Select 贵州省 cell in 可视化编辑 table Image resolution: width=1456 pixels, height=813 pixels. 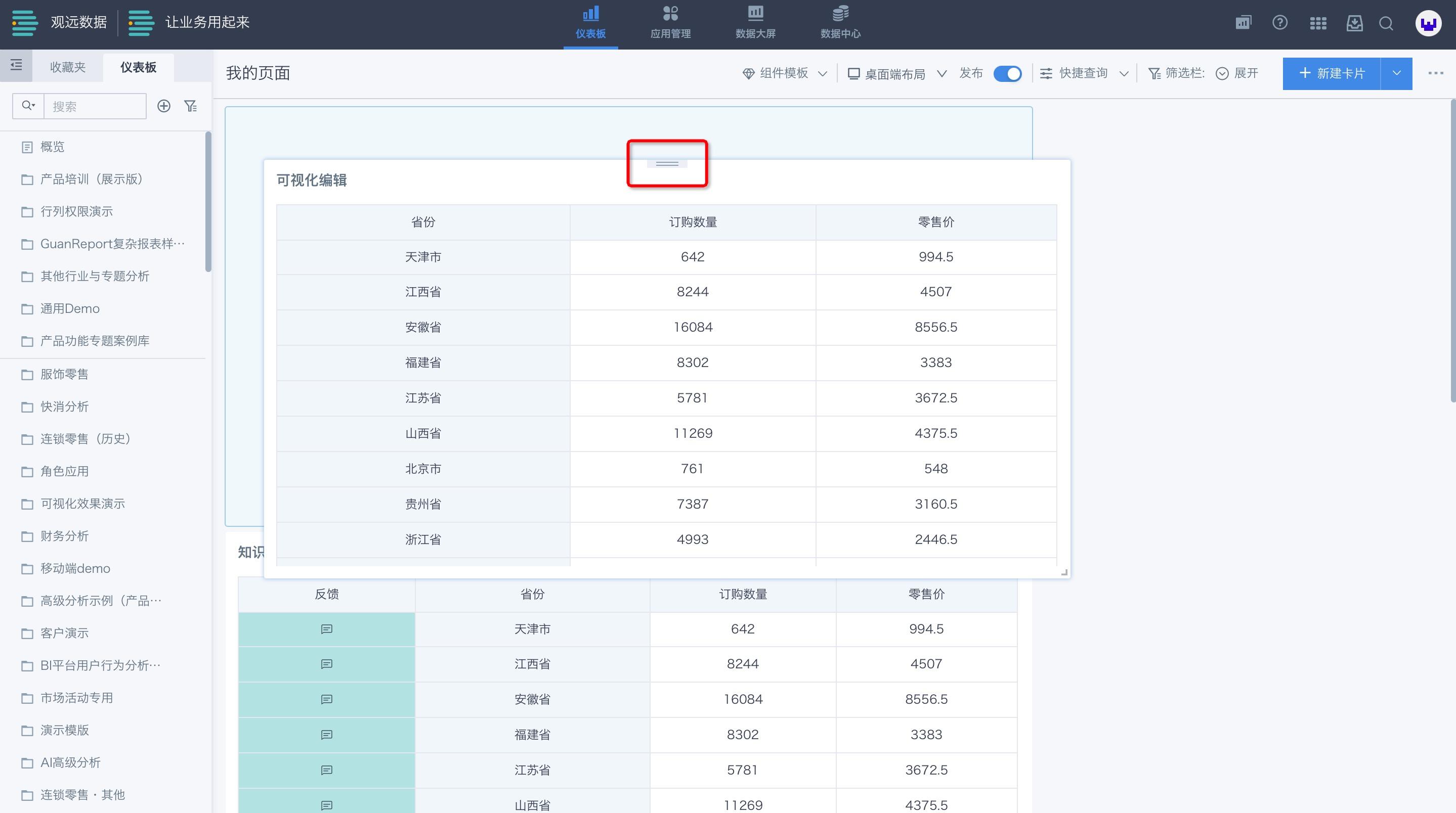(423, 504)
